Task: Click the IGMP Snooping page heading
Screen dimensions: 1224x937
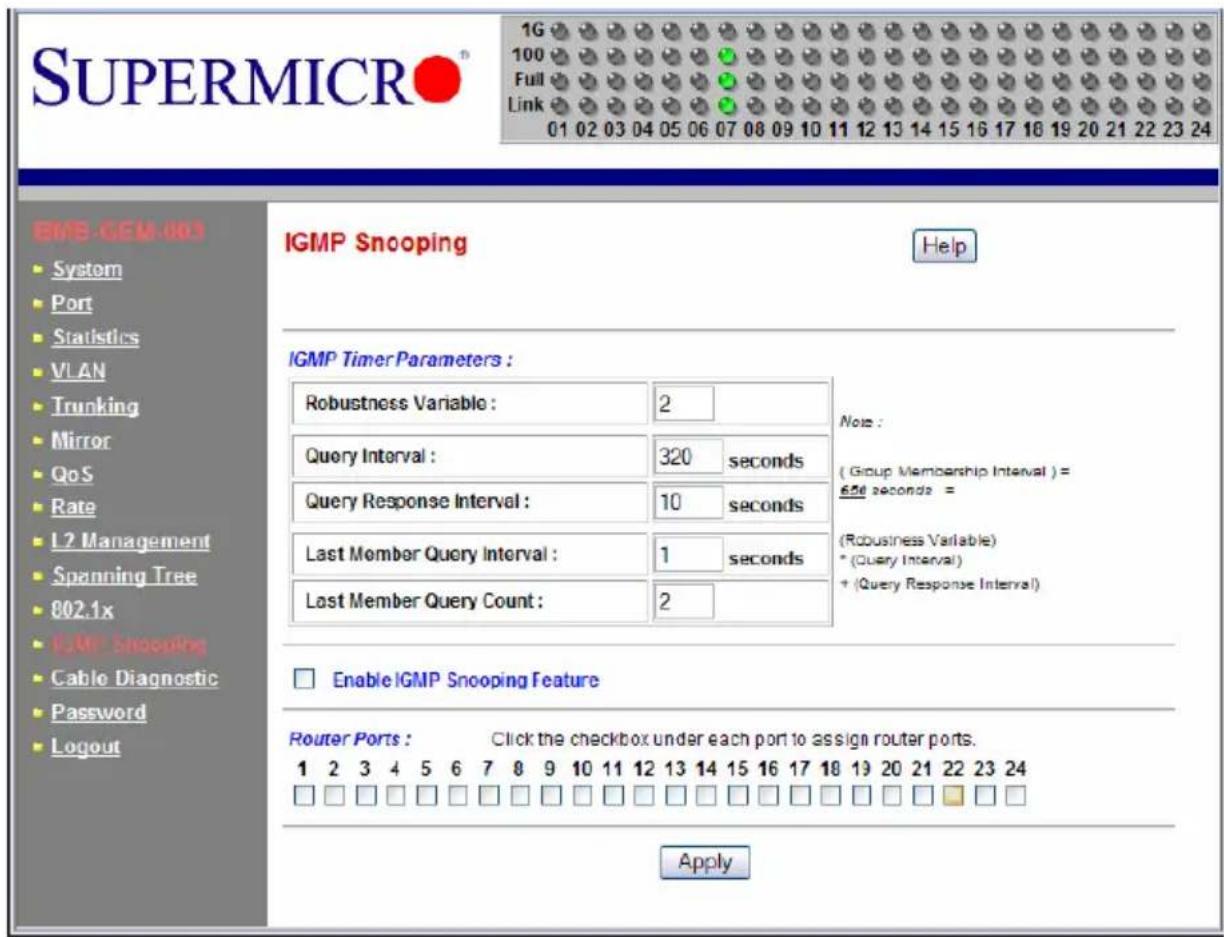Action: coord(377,243)
